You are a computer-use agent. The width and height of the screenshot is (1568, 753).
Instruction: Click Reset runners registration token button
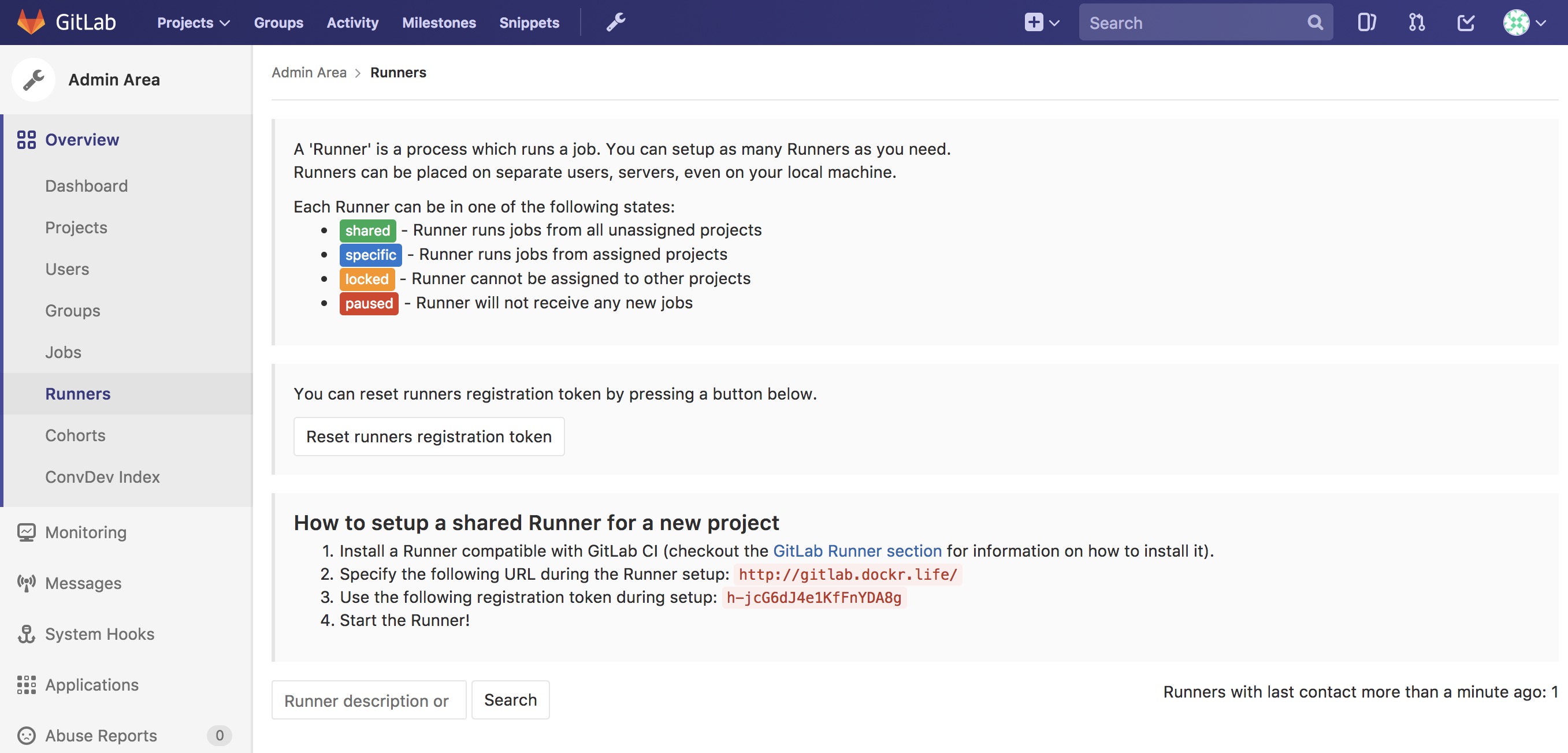point(429,437)
